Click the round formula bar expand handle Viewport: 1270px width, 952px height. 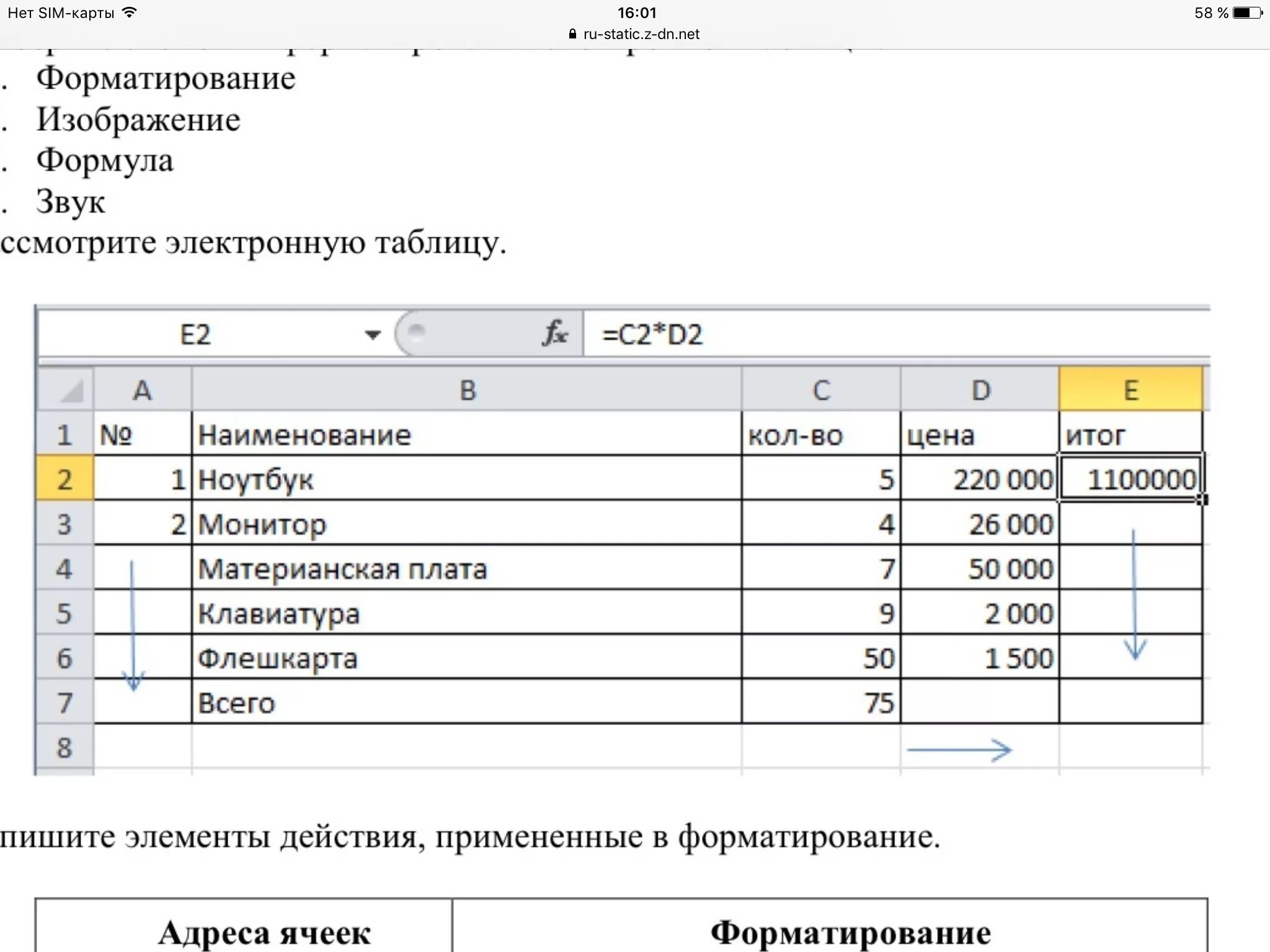(x=417, y=332)
